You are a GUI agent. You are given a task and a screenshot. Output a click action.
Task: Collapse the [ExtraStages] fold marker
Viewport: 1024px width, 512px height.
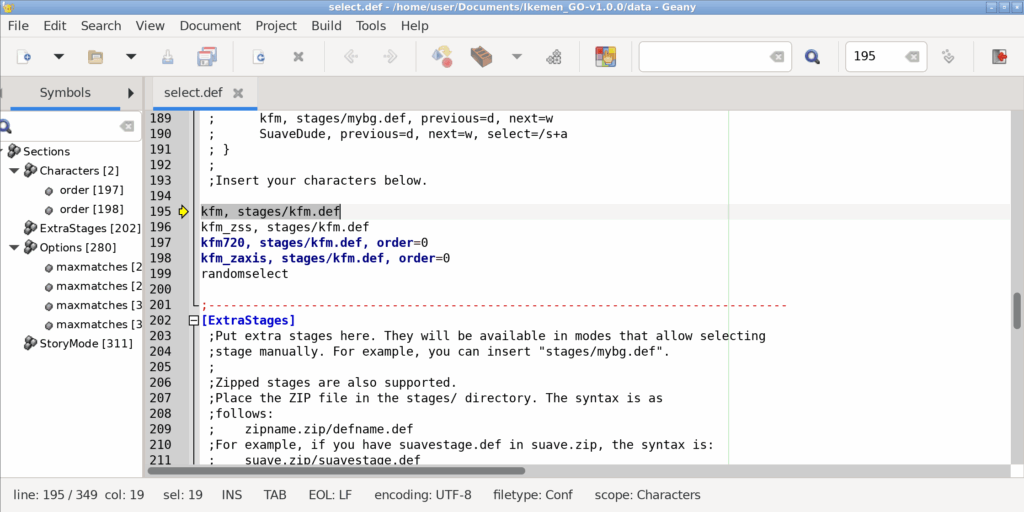click(193, 321)
